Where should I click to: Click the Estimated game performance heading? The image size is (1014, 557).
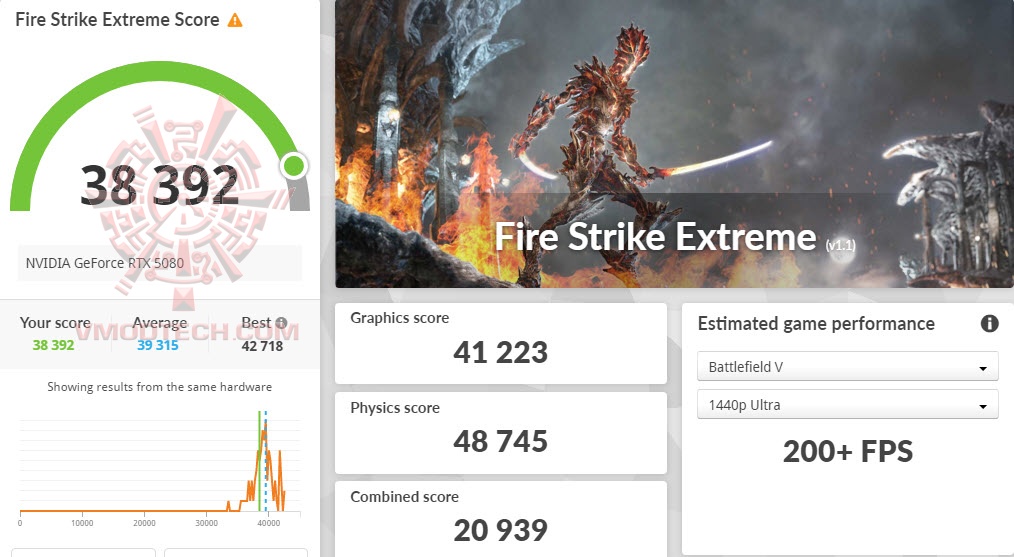pos(816,323)
